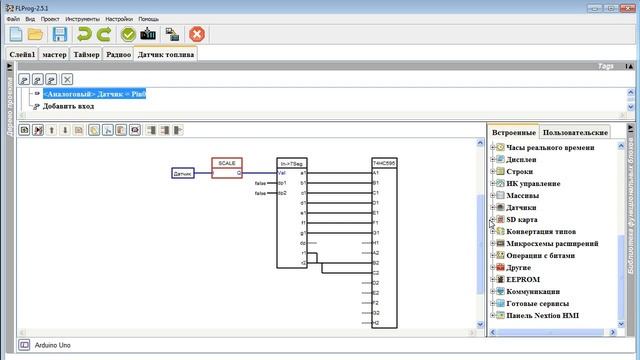Click the icon beside Коммуникации
The width and height of the screenshot is (640, 360).
point(500,291)
